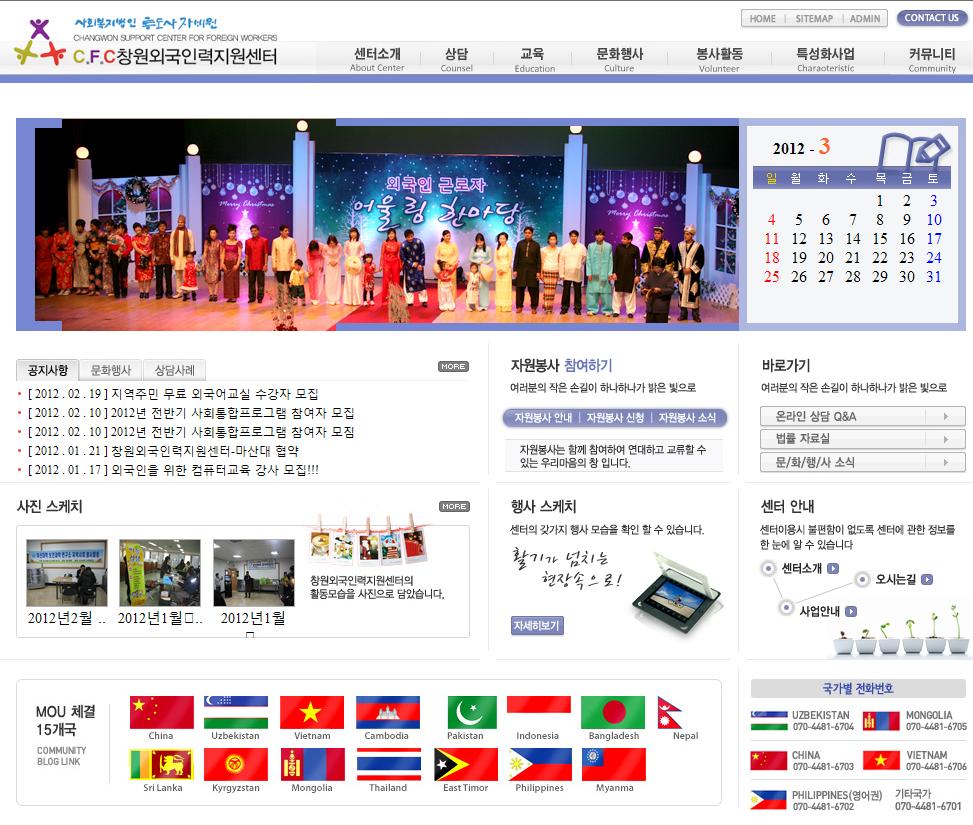Open 자원봉사 안내 link
Image resolution: width=973 pixels, height=825 pixels.
point(543,418)
